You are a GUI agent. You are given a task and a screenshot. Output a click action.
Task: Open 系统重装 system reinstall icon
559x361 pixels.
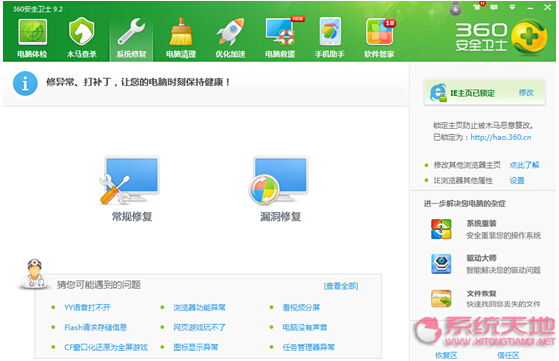click(441, 229)
